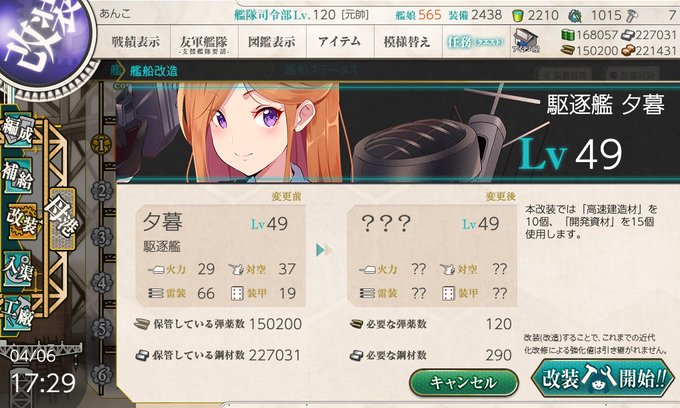Return to 母港 home port button
Image resolution: width=680 pixels, height=408 pixels.
[x=63, y=219]
